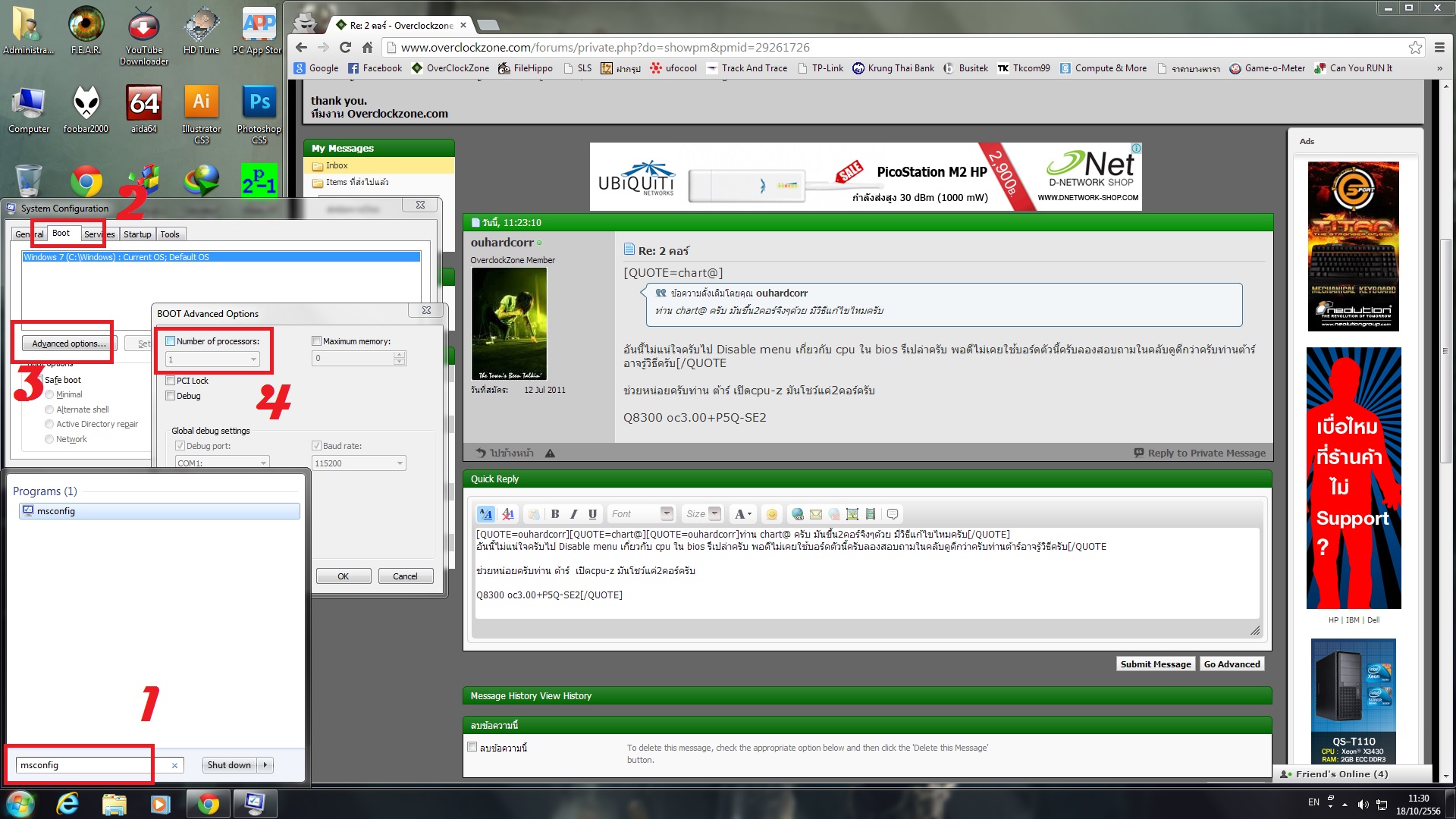
Task: Click the italic formatting icon
Action: click(574, 514)
